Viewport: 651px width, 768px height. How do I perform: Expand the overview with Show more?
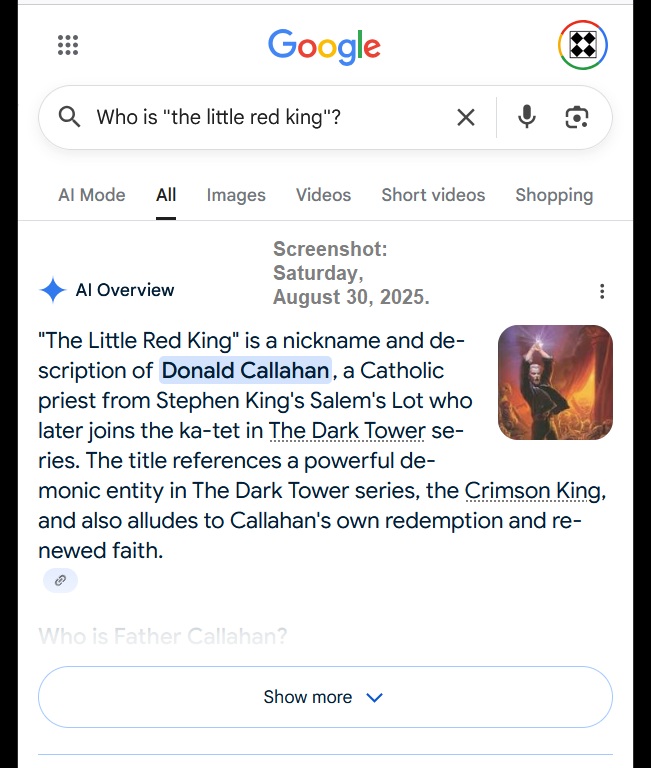click(x=324, y=697)
